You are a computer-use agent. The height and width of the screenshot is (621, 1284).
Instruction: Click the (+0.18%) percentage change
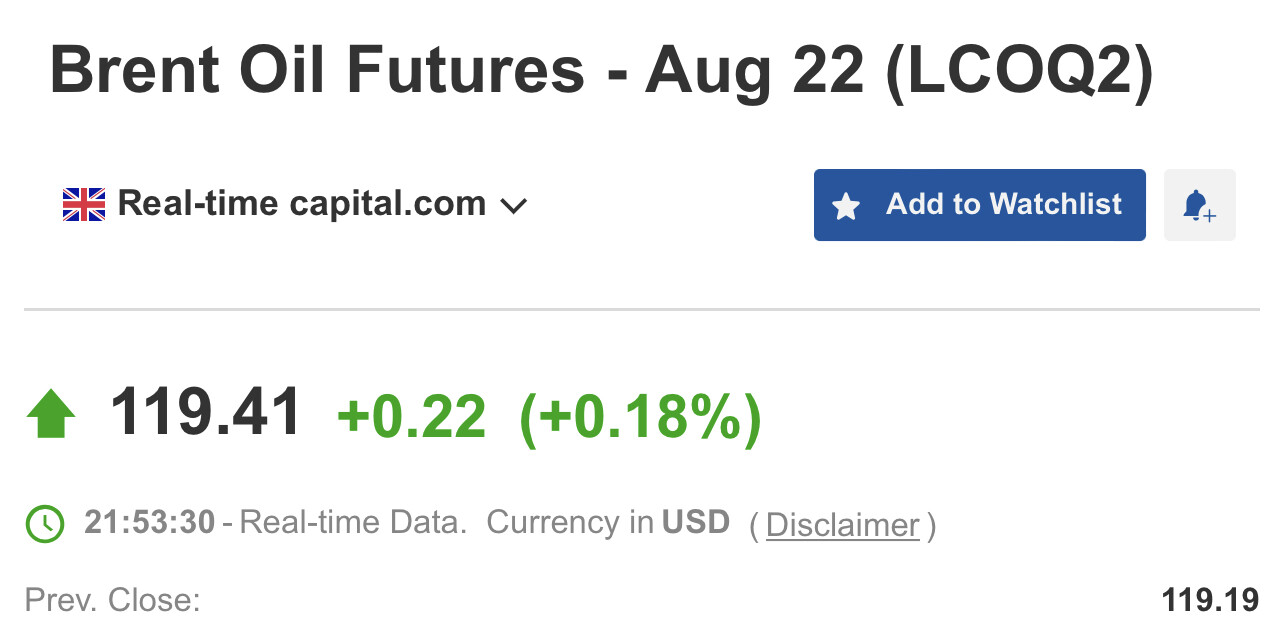[640, 416]
